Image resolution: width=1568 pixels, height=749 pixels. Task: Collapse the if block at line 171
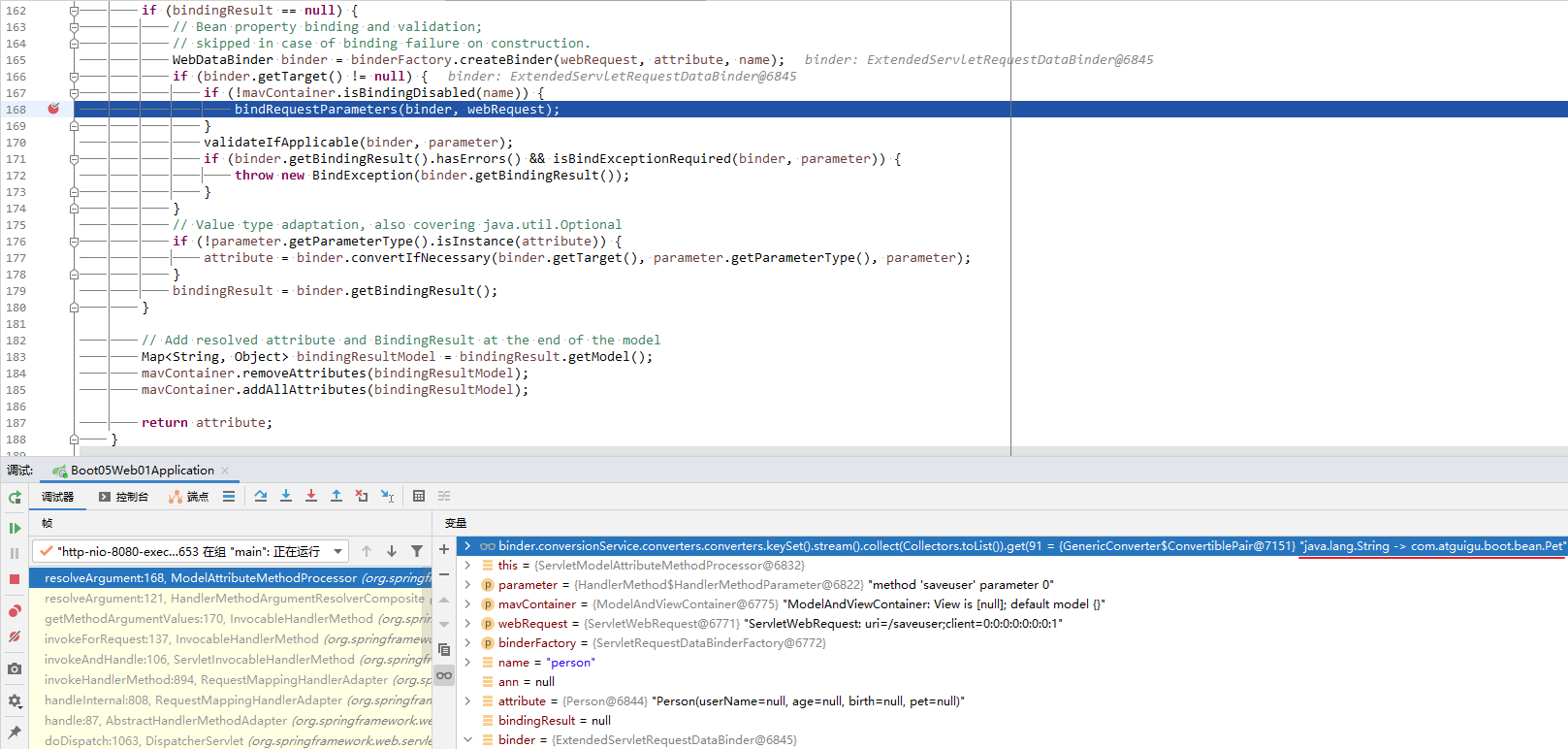[74, 159]
